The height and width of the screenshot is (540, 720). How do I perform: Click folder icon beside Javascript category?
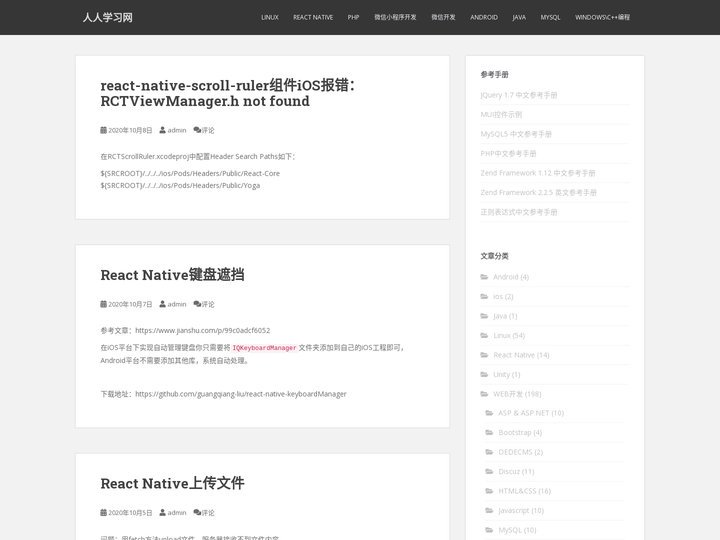(x=489, y=510)
